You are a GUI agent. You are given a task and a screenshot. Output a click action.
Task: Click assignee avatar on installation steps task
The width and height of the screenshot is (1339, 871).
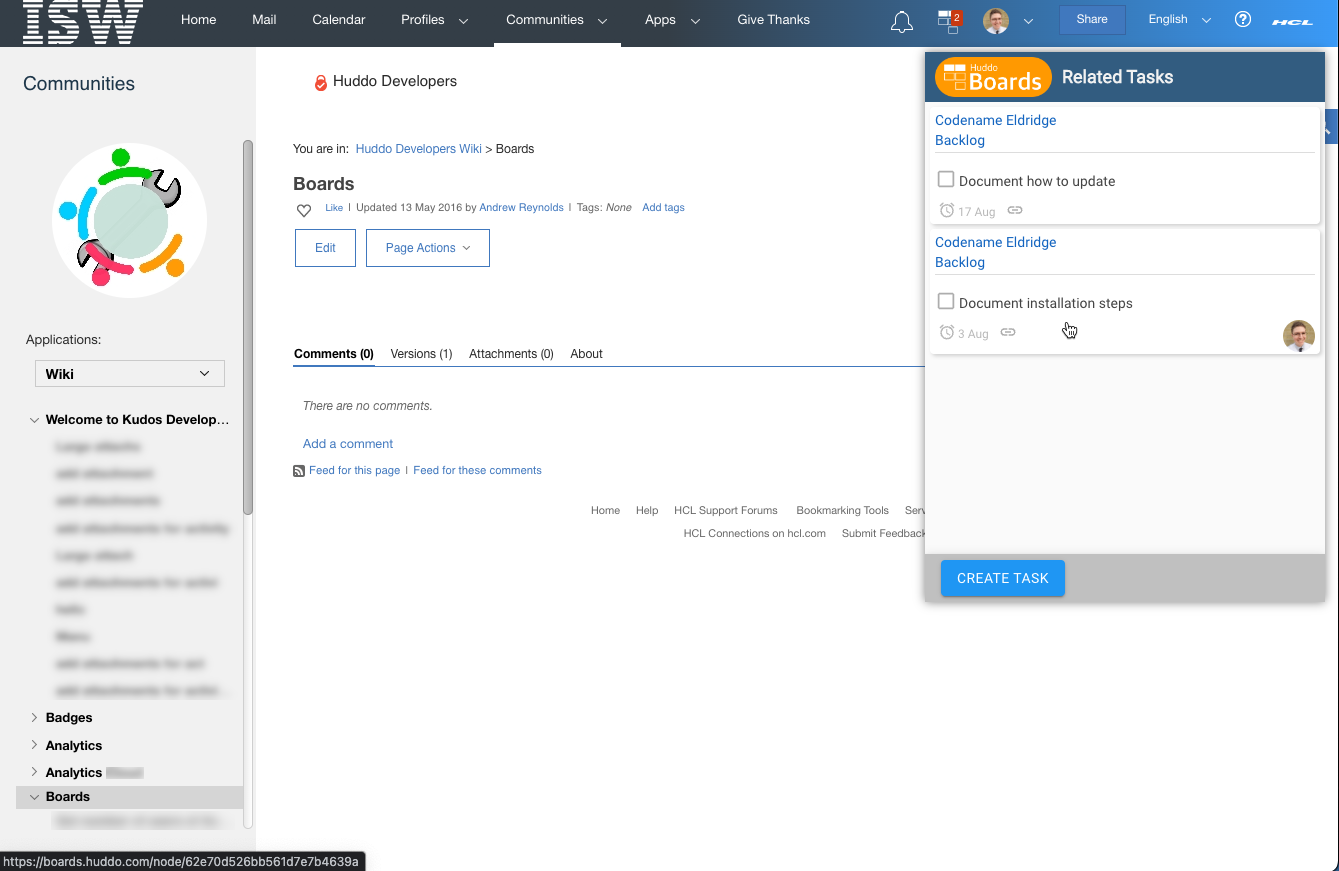coord(1299,336)
